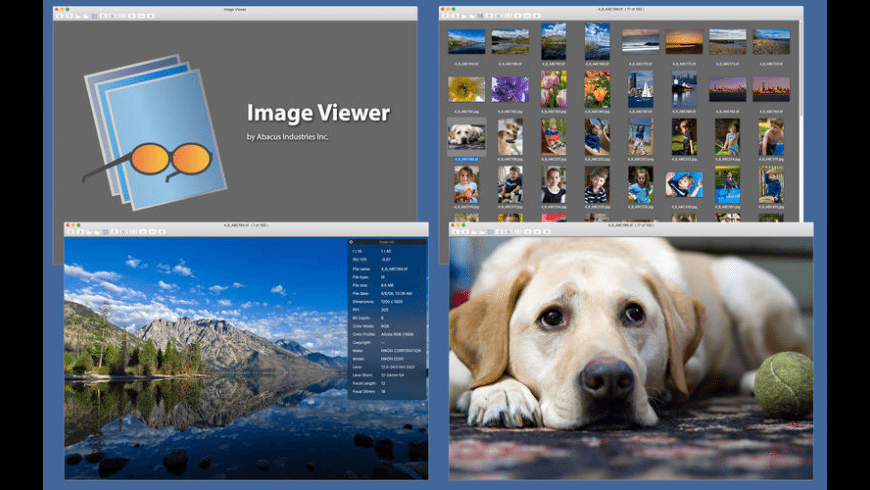The image size is (870, 490).
Task: Click the thumbnail browser window title bar
Action: (621, 9)
